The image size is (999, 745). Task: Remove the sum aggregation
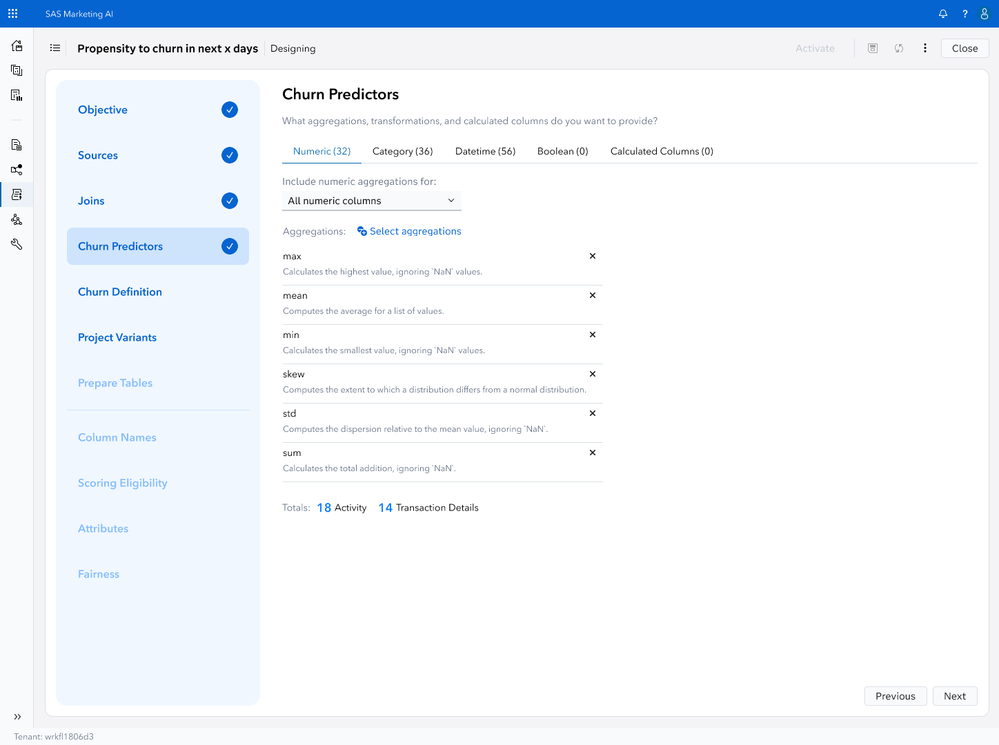[x=592, y=453]
